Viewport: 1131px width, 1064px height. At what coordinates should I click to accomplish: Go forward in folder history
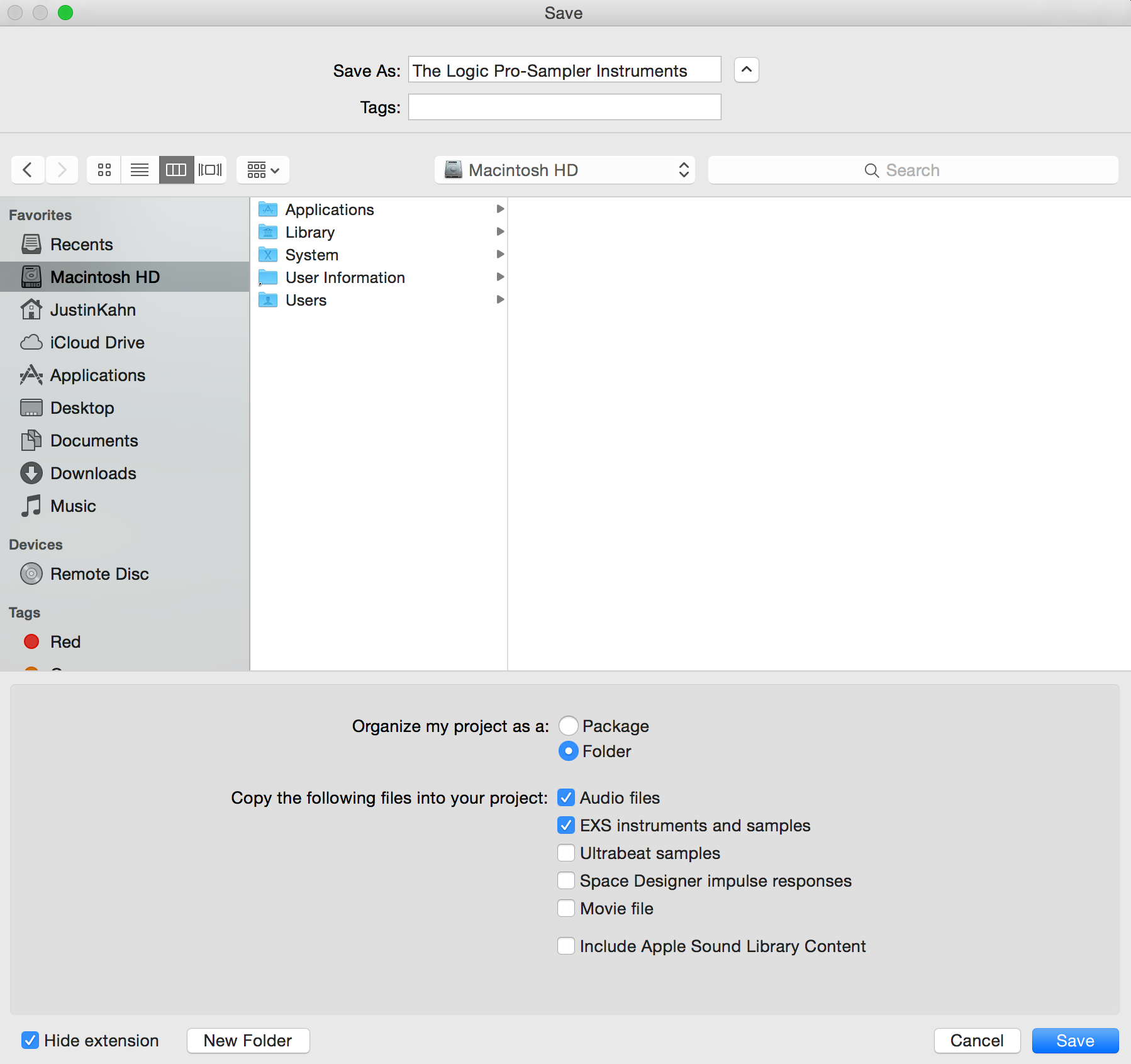click(x=62, y=170)
